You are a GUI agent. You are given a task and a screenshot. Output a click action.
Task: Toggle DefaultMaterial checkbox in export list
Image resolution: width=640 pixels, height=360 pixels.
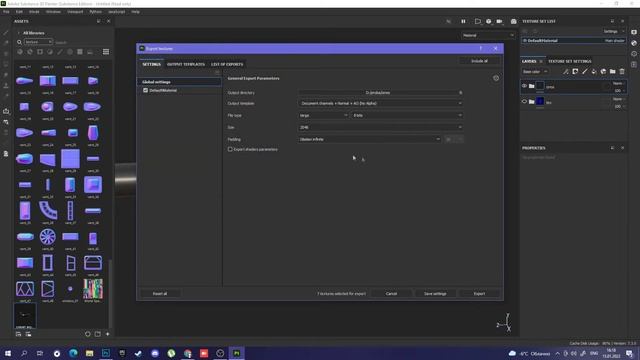point(146,90)
